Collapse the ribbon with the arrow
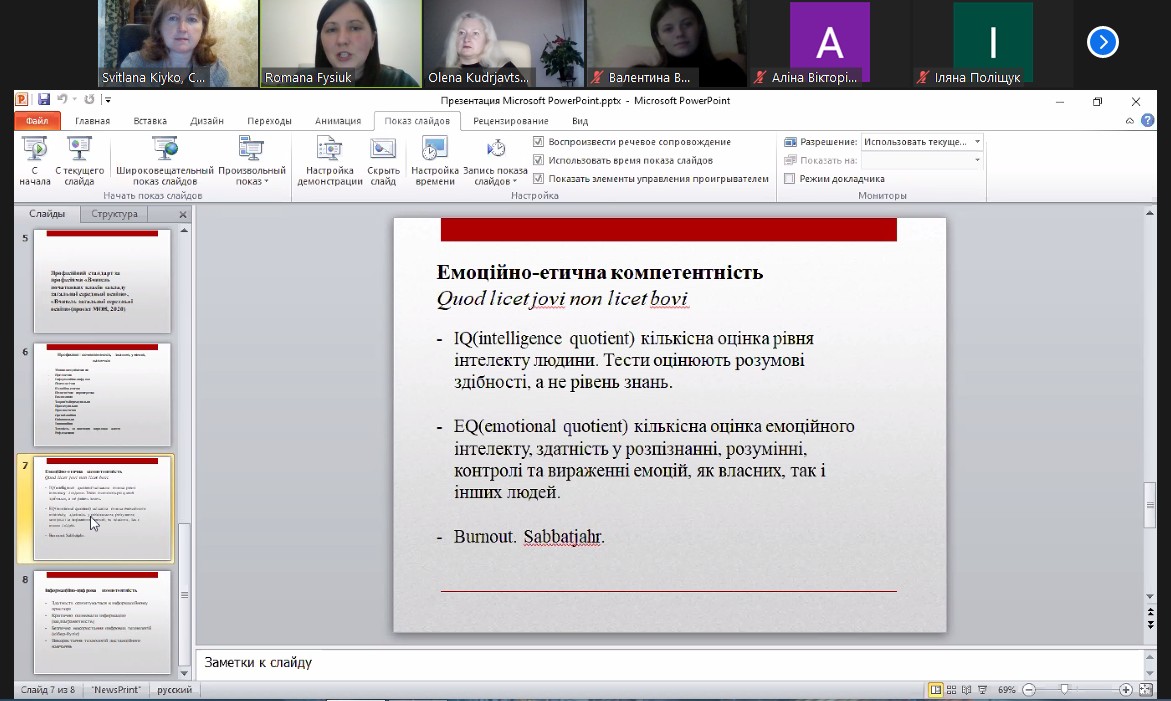Viewport: 1171px width, 701px height. 1130,121
